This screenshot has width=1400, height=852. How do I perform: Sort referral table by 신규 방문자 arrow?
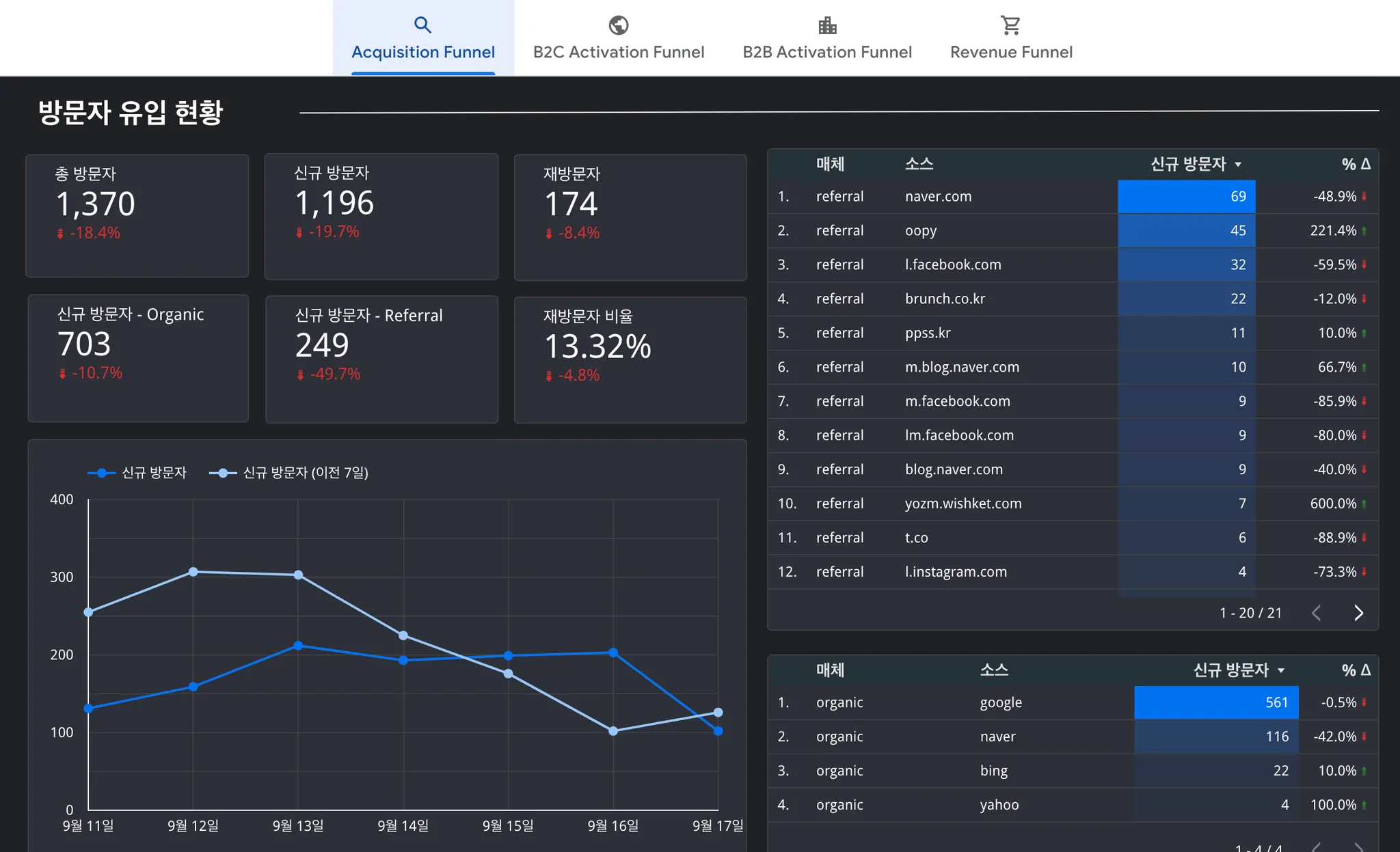coord(1238,165)
